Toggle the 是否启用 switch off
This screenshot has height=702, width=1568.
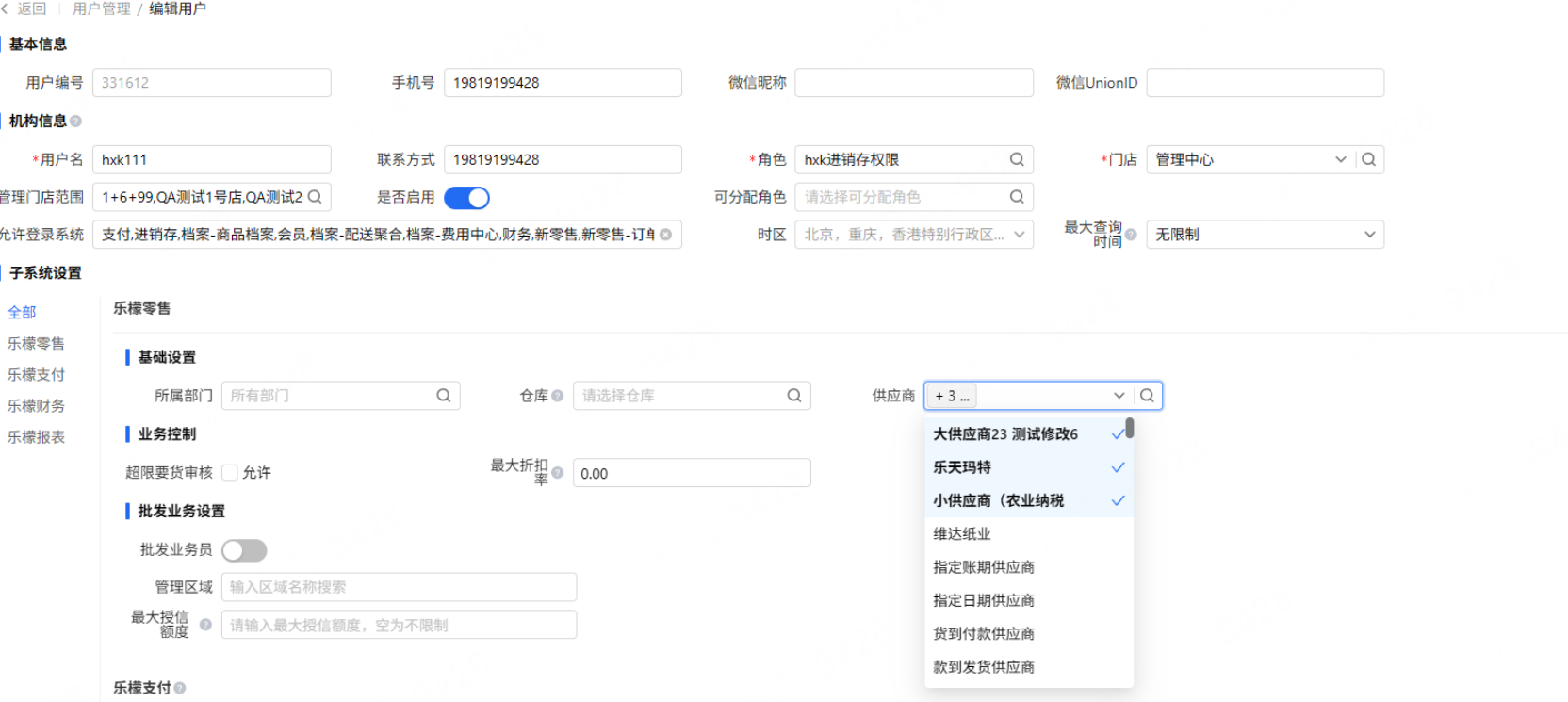466,198
